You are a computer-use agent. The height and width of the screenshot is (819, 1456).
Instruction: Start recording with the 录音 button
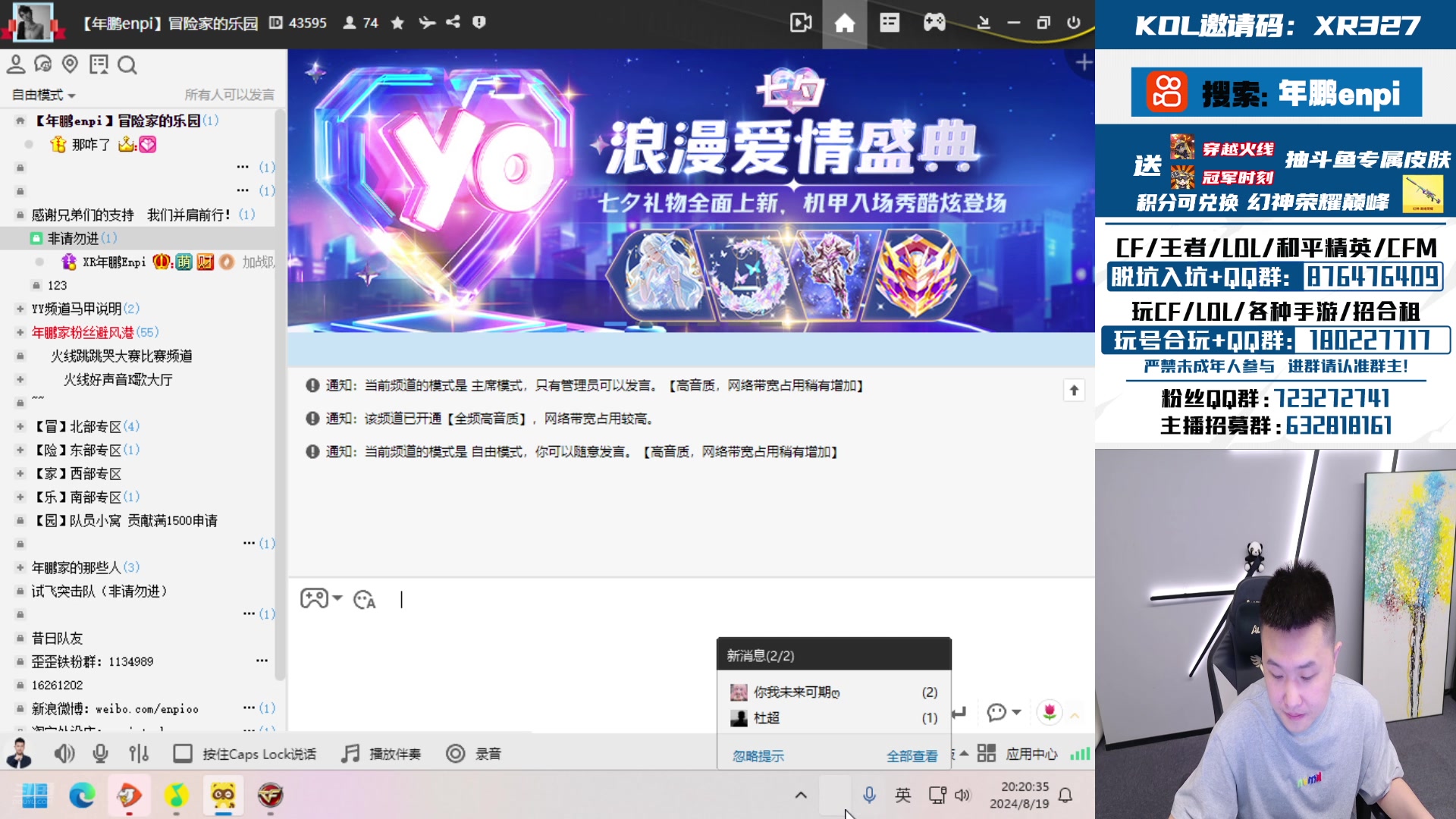coord(474,753)
